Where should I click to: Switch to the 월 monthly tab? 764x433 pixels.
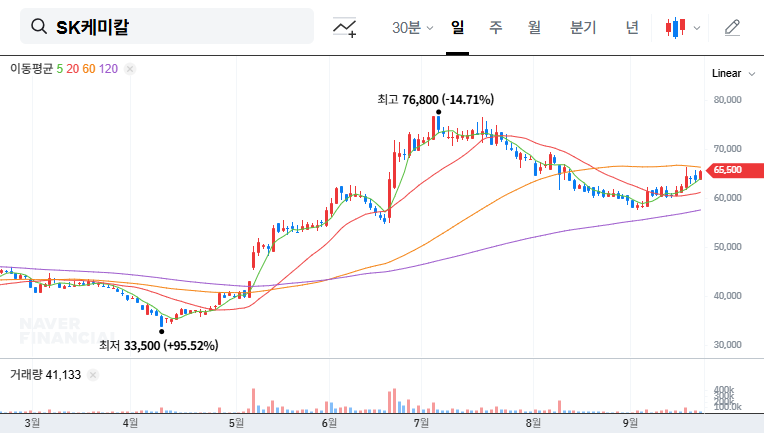tap(534, 27)
